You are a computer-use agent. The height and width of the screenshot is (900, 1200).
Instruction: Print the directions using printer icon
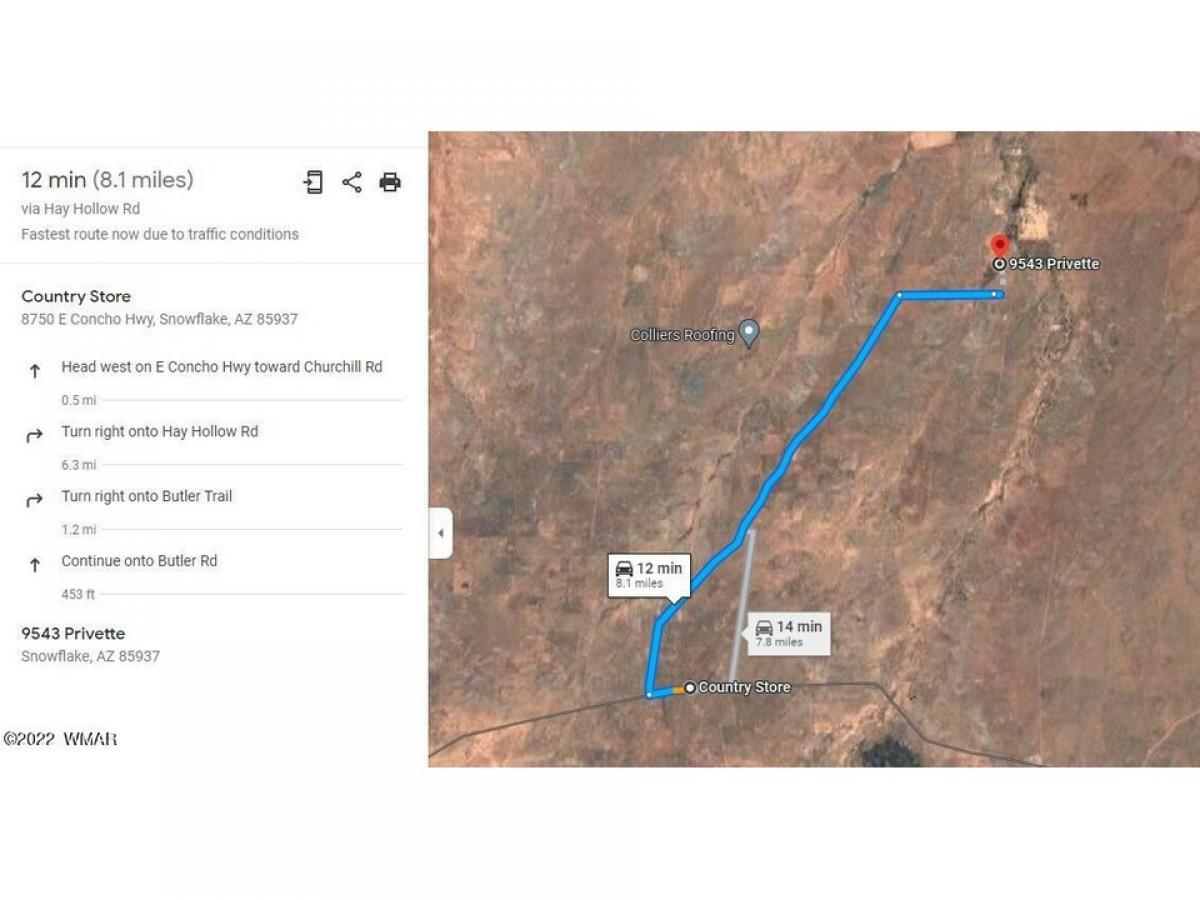(x=390, y=182)
